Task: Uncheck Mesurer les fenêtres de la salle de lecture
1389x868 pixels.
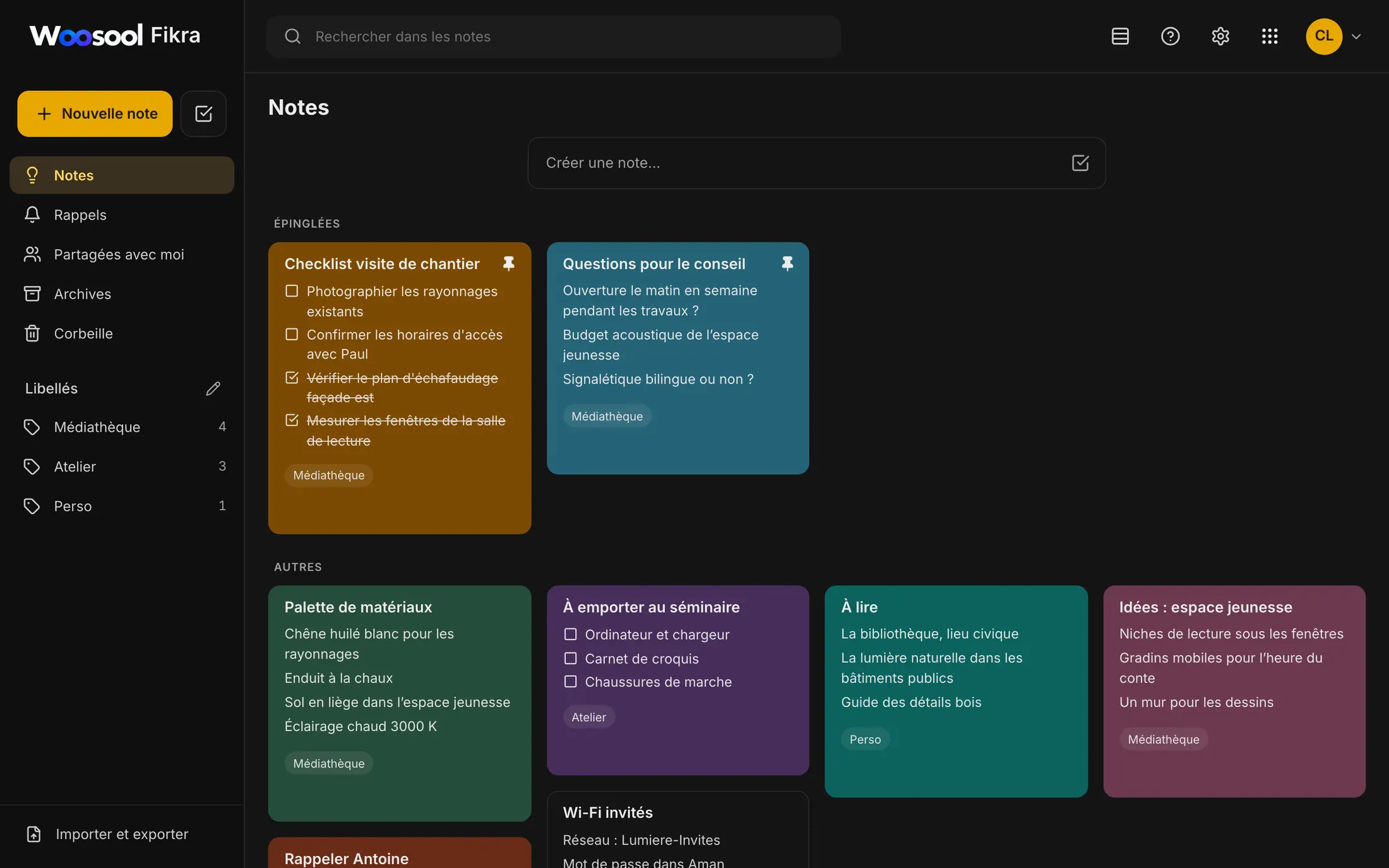Action: tap(292, 420)
